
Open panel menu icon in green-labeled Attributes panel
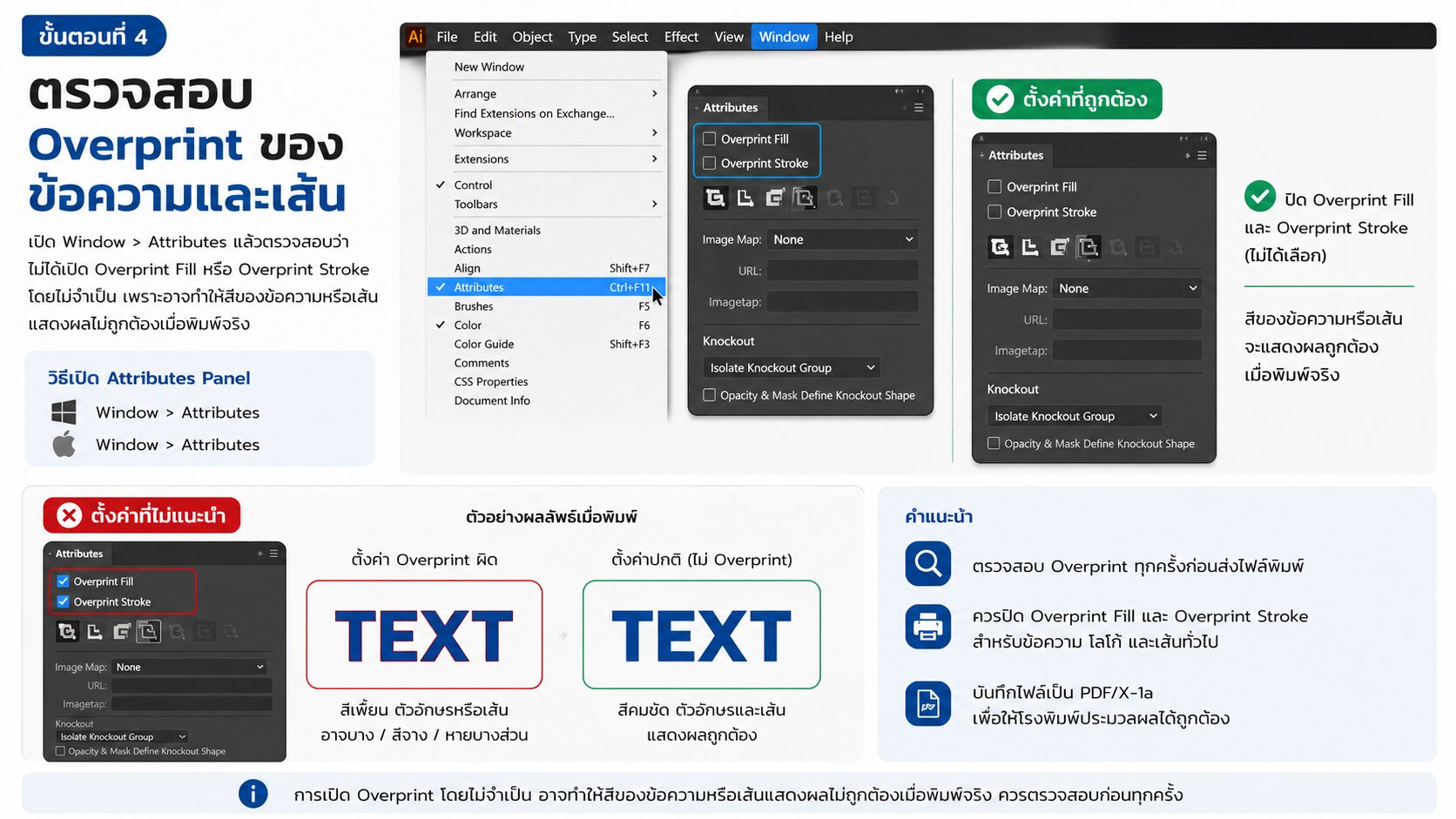[1202, 156]
